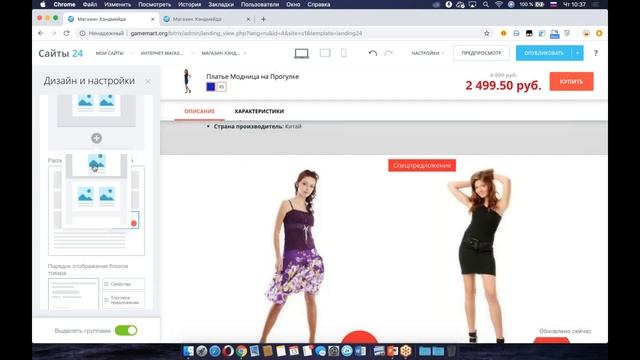
Task: Expand the Мои сайты breadcrumb dropdown
Action: coord(132,53)
